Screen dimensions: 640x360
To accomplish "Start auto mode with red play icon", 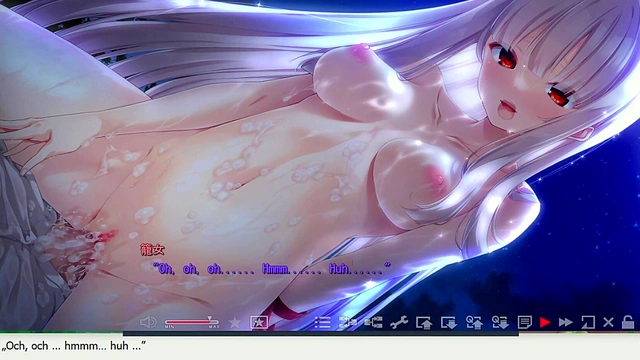I will coord(544,322).
